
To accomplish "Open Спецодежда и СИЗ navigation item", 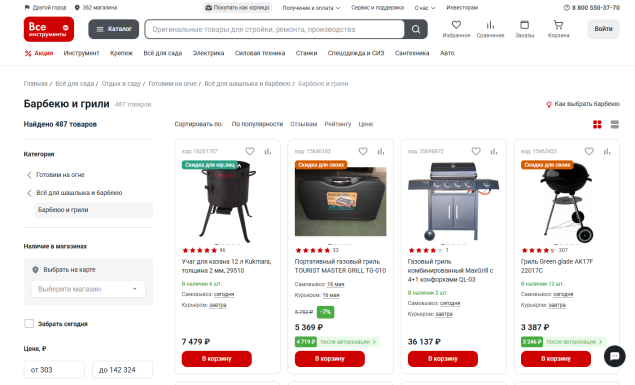I will tap(356, 53).
